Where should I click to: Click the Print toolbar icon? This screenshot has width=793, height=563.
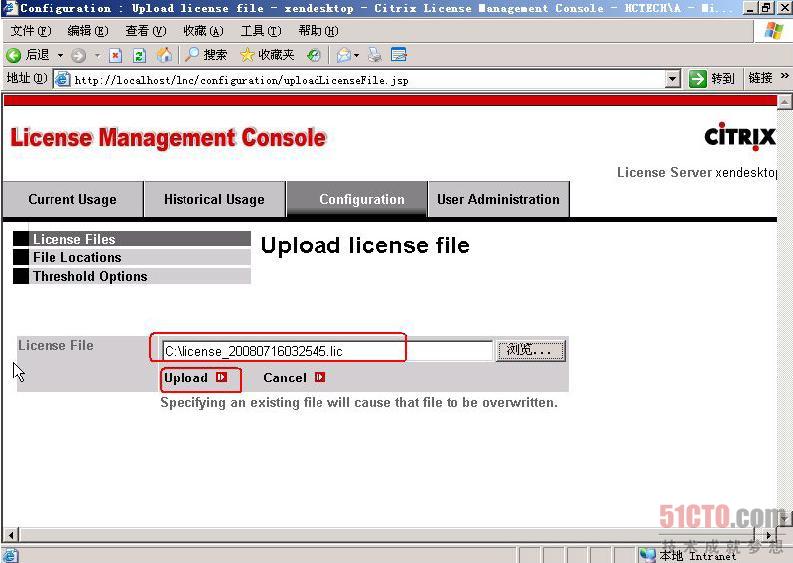tap(375, 55)
